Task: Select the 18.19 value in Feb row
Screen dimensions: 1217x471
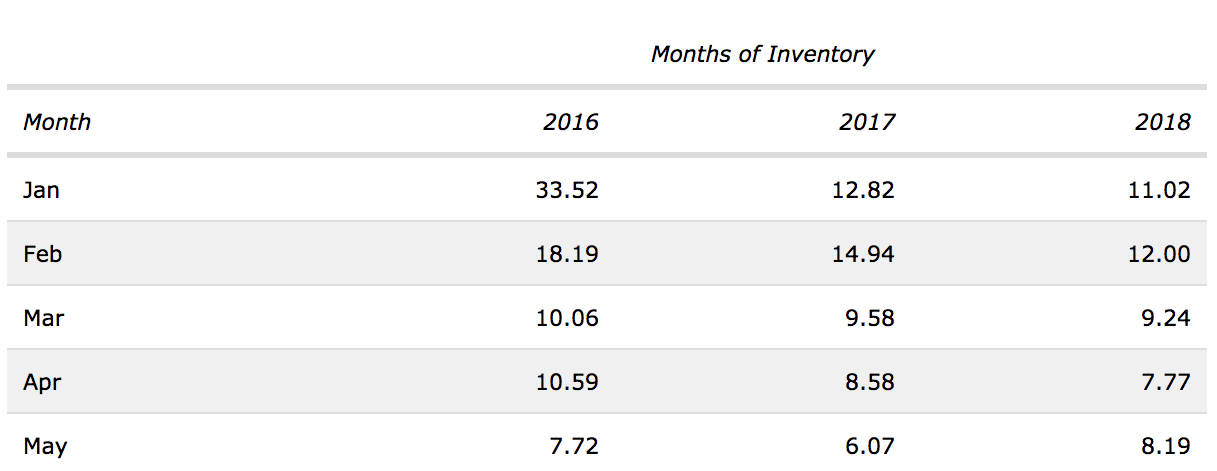Action: (x=567, y=254)
